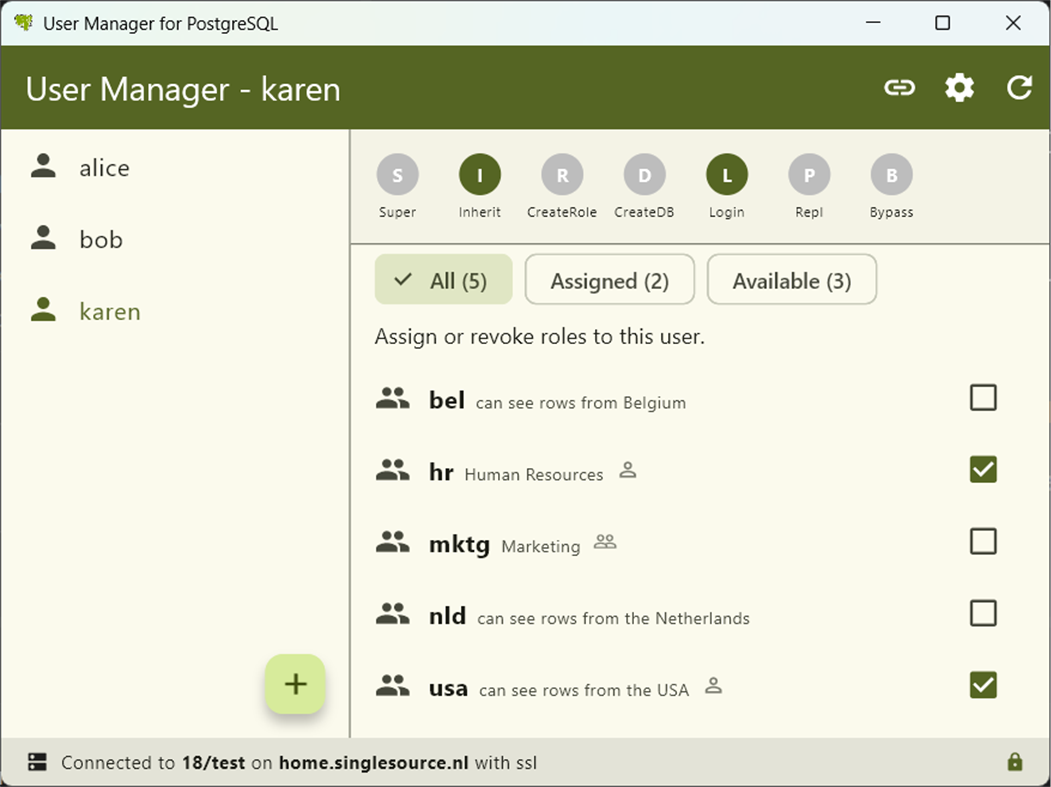Assign the mktg role checkbox
Screen dimensions: 1051x787
tap(983, 541)
